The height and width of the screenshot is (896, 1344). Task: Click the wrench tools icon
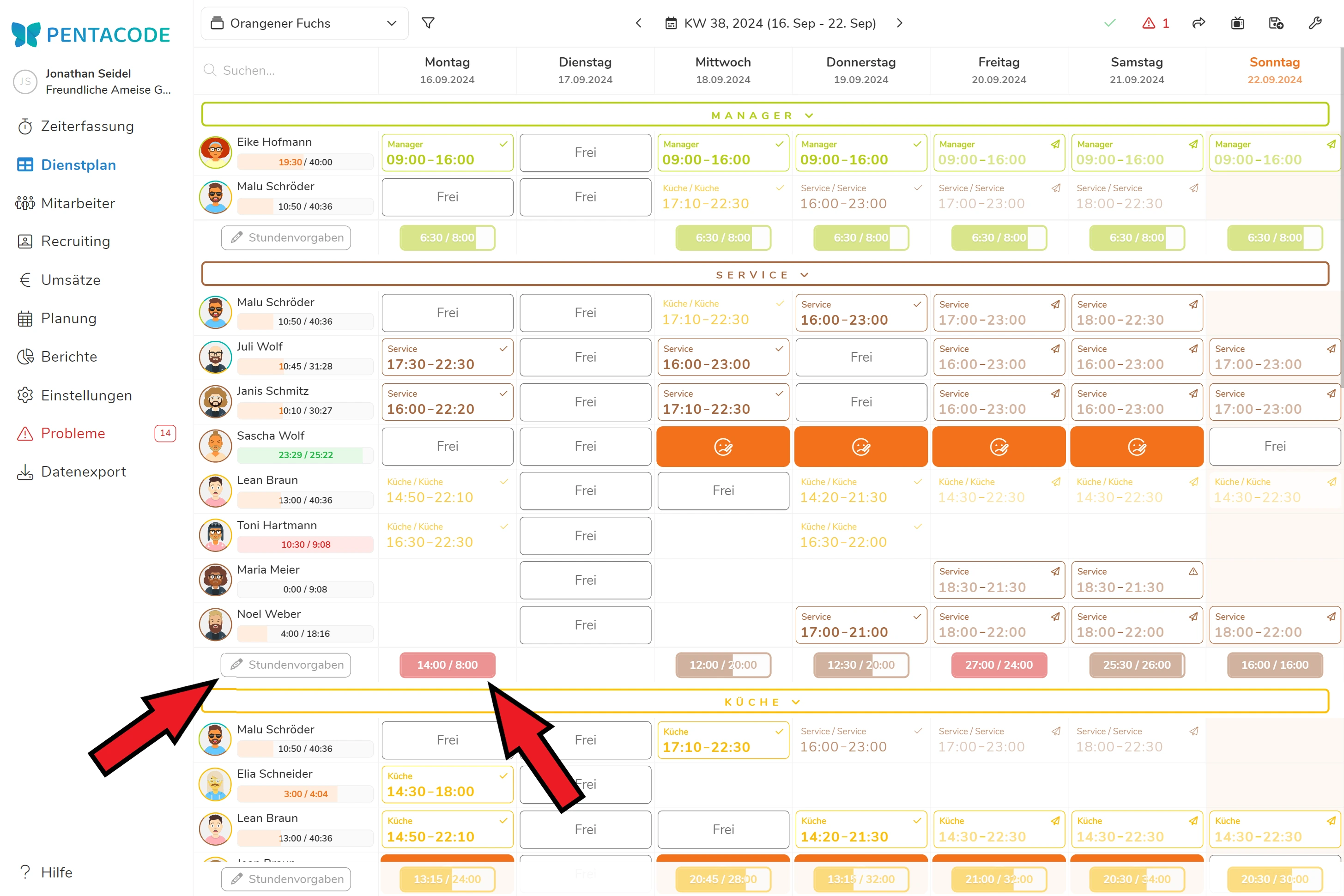[x=1315, y=23]
